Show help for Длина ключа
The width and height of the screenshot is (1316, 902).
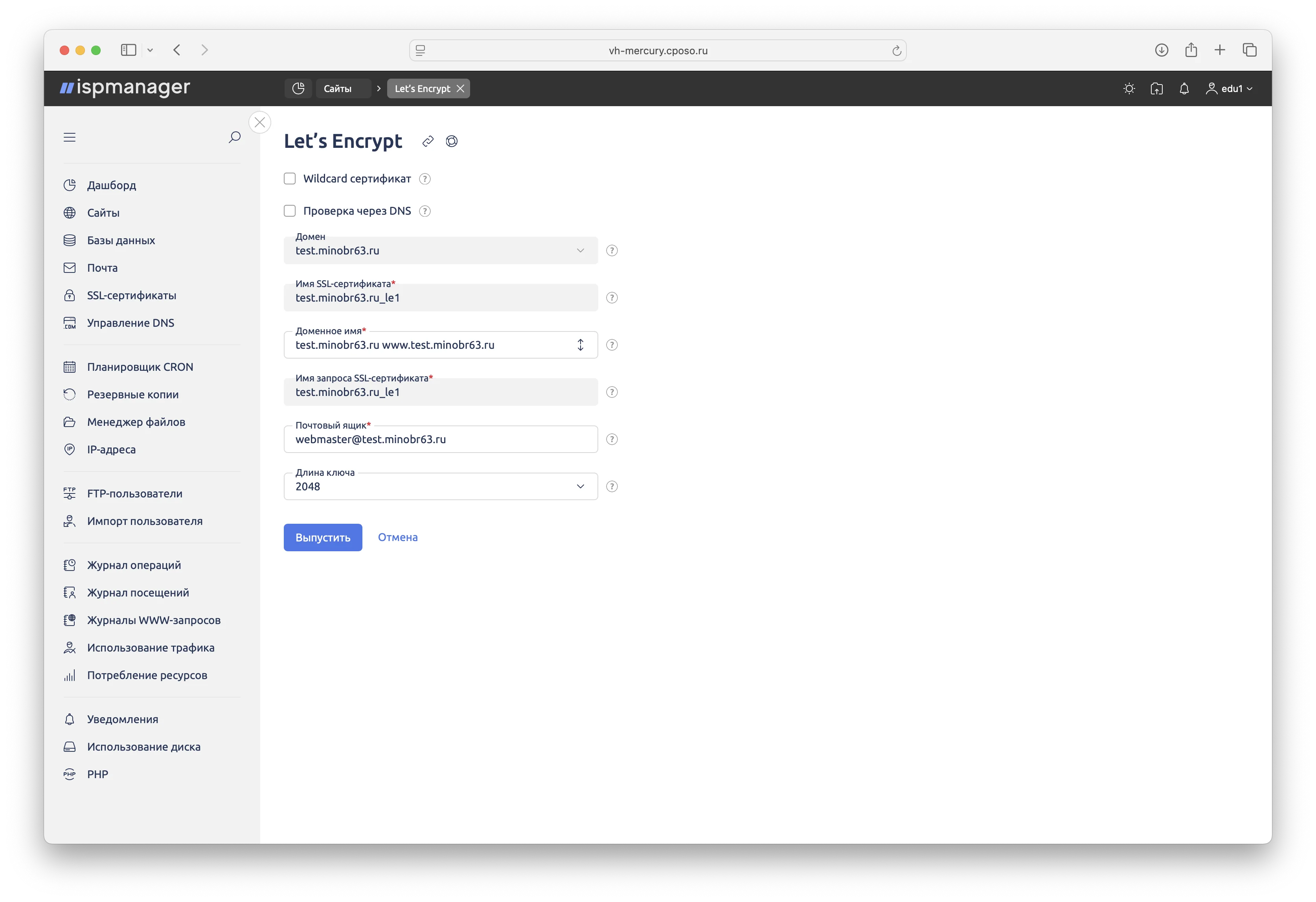612,487
